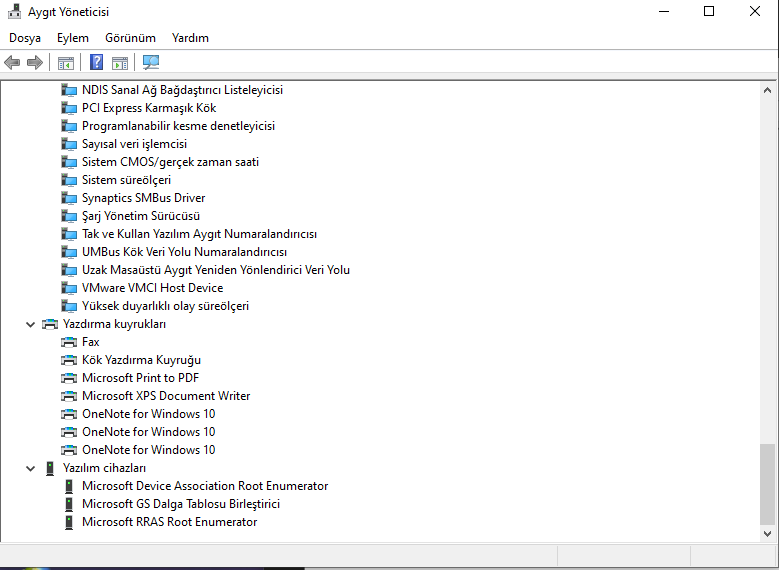The width and height of the screenshot is (779, 570).
Task: Click icon beside Microsoft RRAS Root Enumerator
Action: [69, 522]
